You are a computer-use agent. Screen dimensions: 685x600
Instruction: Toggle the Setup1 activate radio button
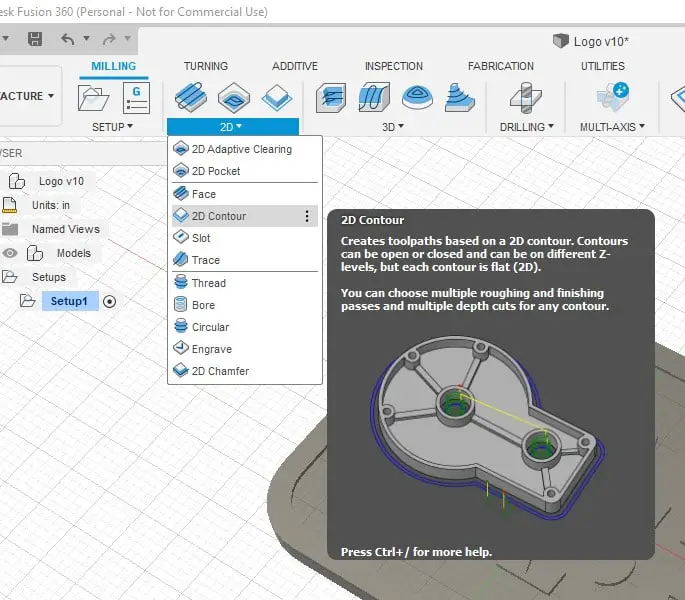click(x=109, y=302)
